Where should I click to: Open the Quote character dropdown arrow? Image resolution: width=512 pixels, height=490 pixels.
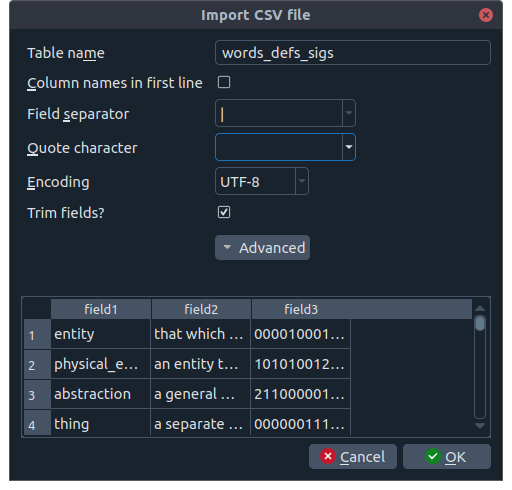point(349,147)
